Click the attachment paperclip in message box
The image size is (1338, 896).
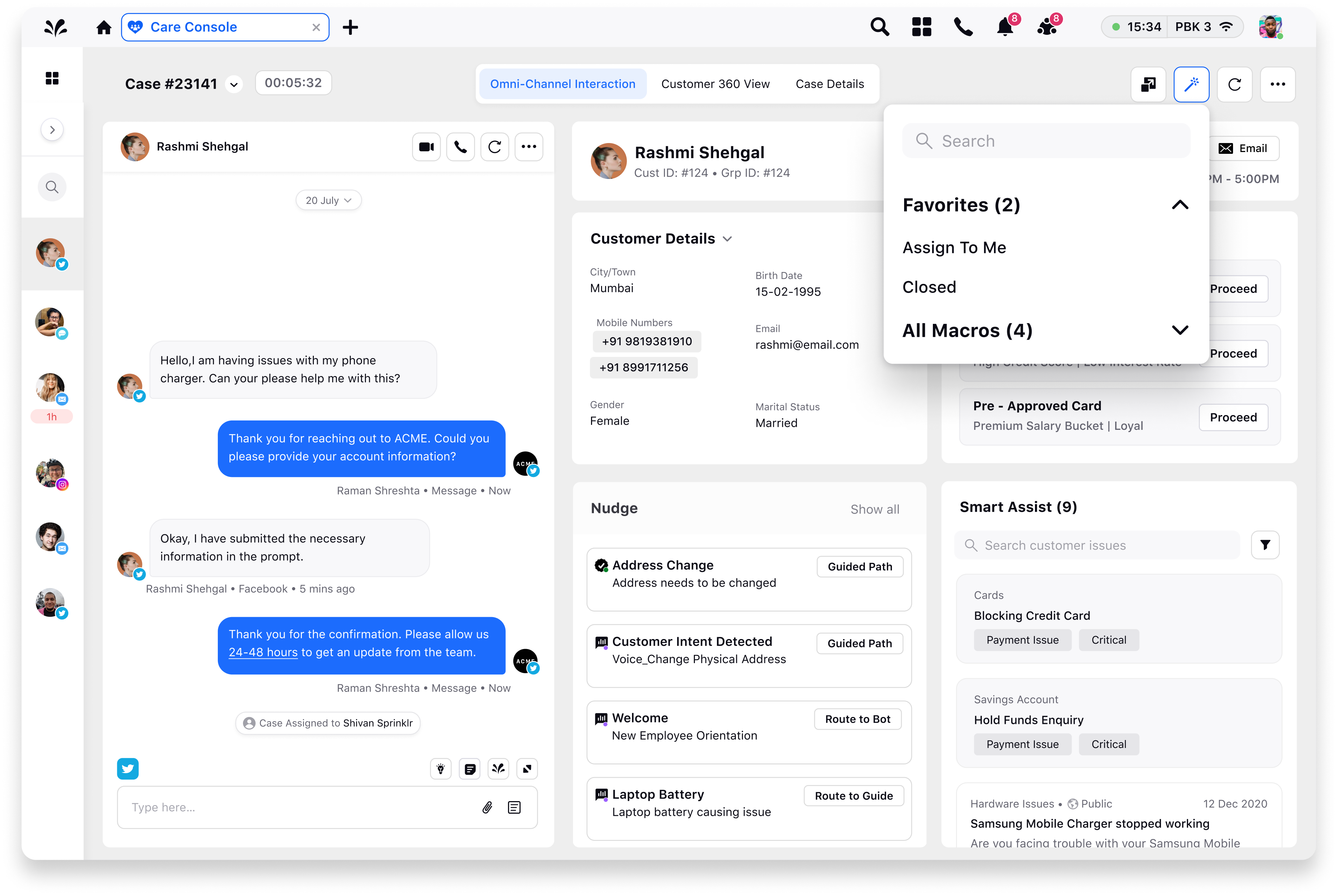click(x=487, y=807)
